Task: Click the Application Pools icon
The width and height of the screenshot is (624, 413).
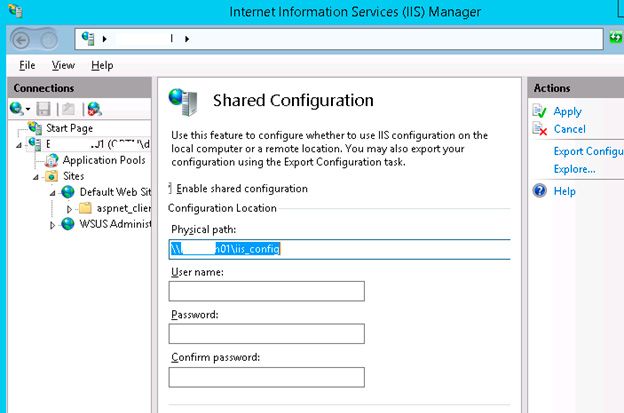Action: coord(52,160)
